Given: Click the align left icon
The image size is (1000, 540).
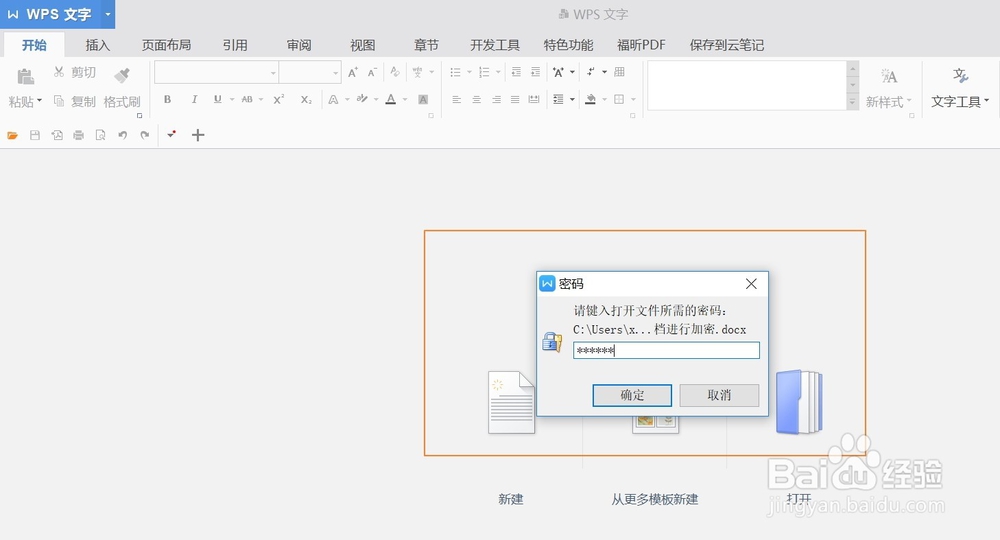Looking at the screenshot, I should click(457, 99).
